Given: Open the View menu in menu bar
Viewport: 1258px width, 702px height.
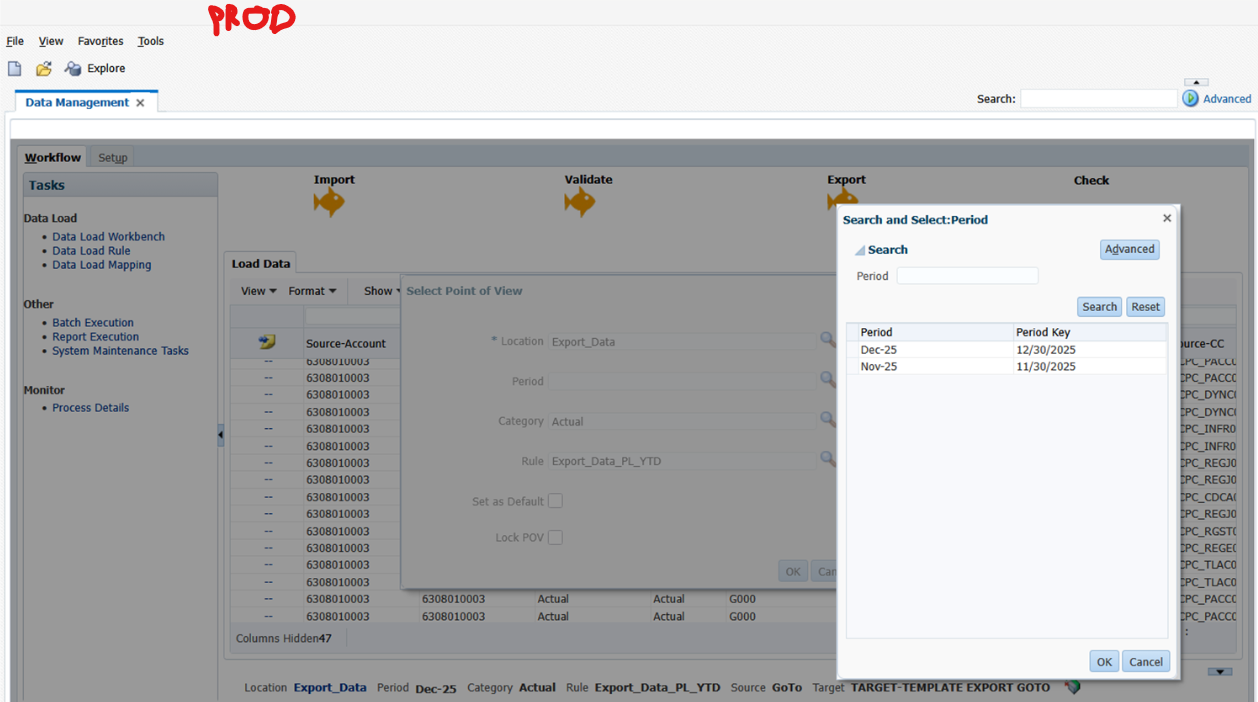Looking at the screenshot, I should pyautogui.click(x=51, y=41).
